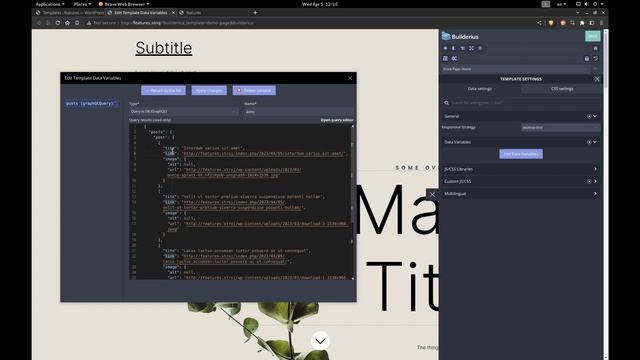Viewport: 640px width, 360px height.
Task: Switch to the Templates WordPress browser tab
Action: click(69, 13)
